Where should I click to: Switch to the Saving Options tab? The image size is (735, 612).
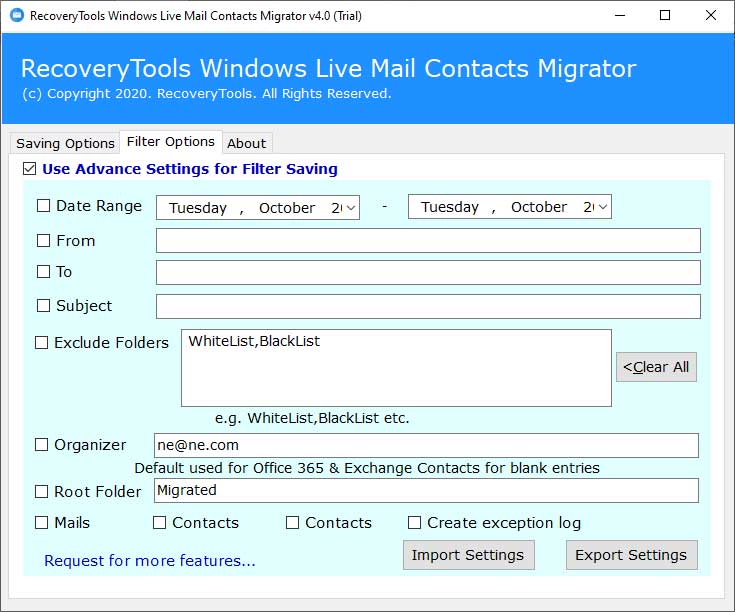click(x=65, y=143)
